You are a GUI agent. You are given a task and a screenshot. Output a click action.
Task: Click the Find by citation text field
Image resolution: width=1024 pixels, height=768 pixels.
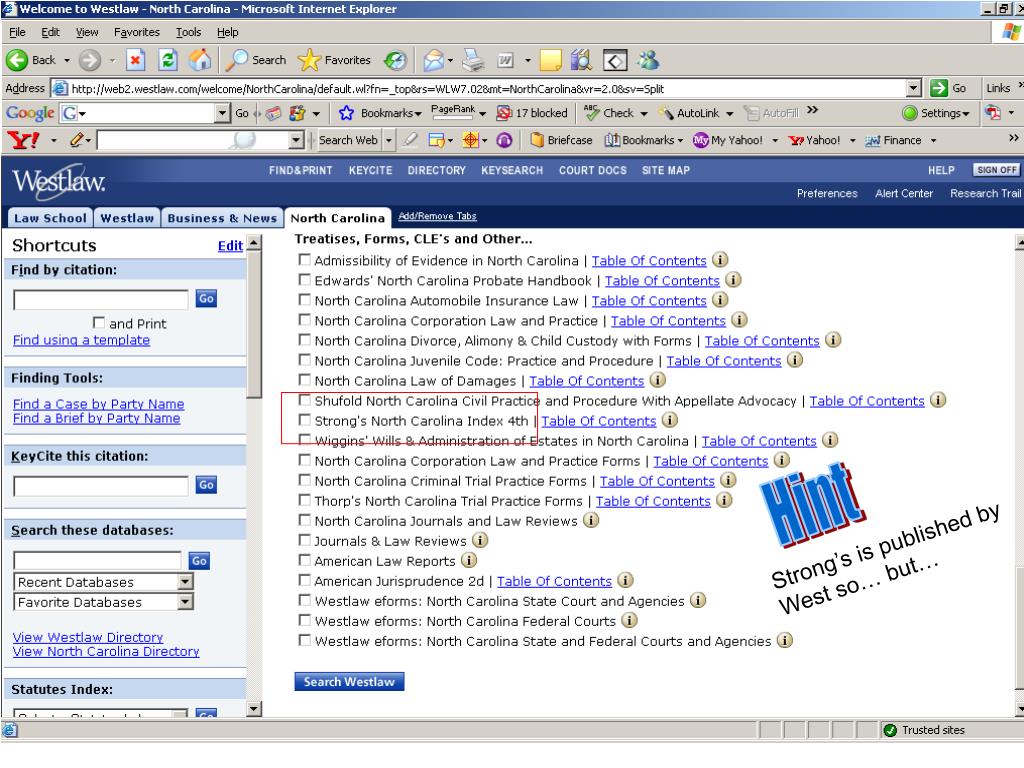pyautogui.click(x=101, y=299)
